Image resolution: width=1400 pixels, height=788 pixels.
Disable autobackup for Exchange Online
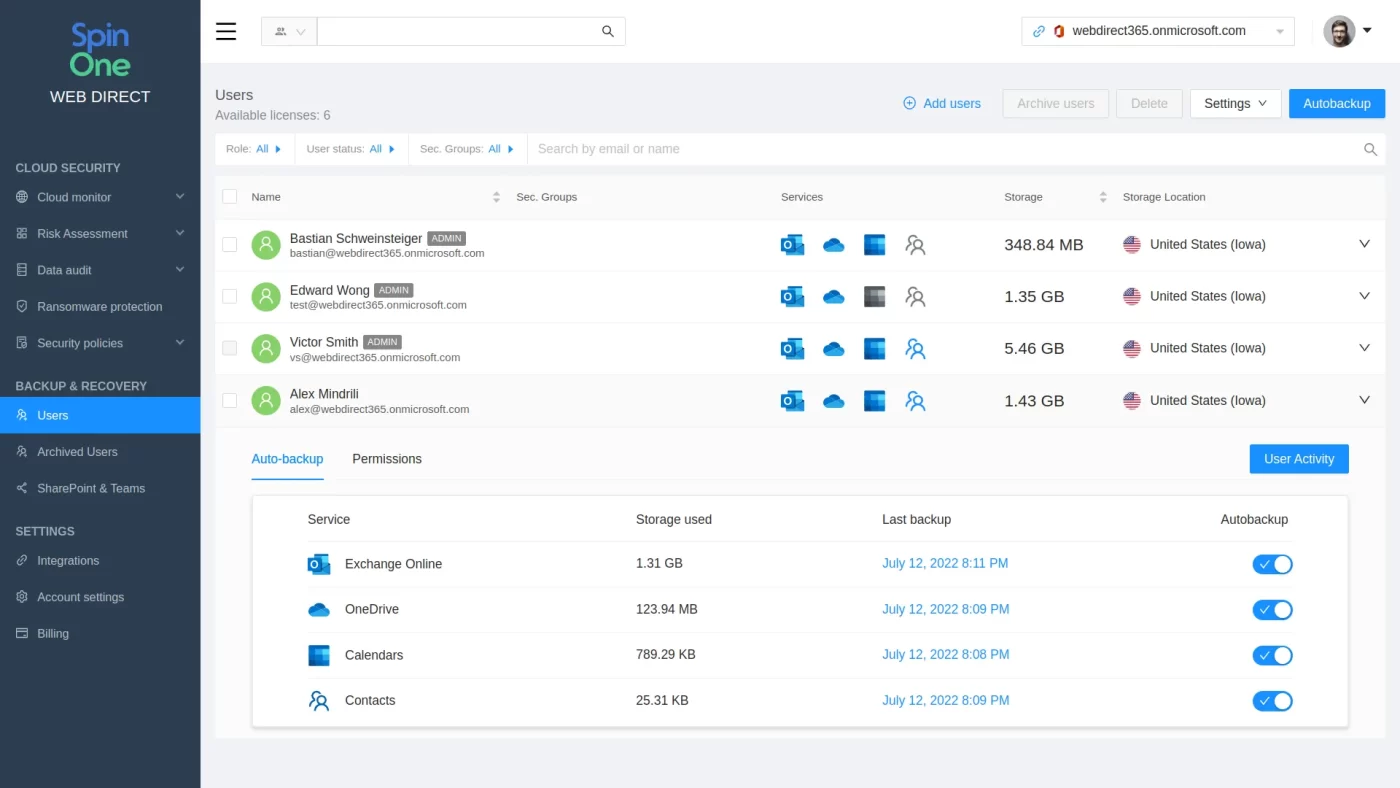[1272, 563]
